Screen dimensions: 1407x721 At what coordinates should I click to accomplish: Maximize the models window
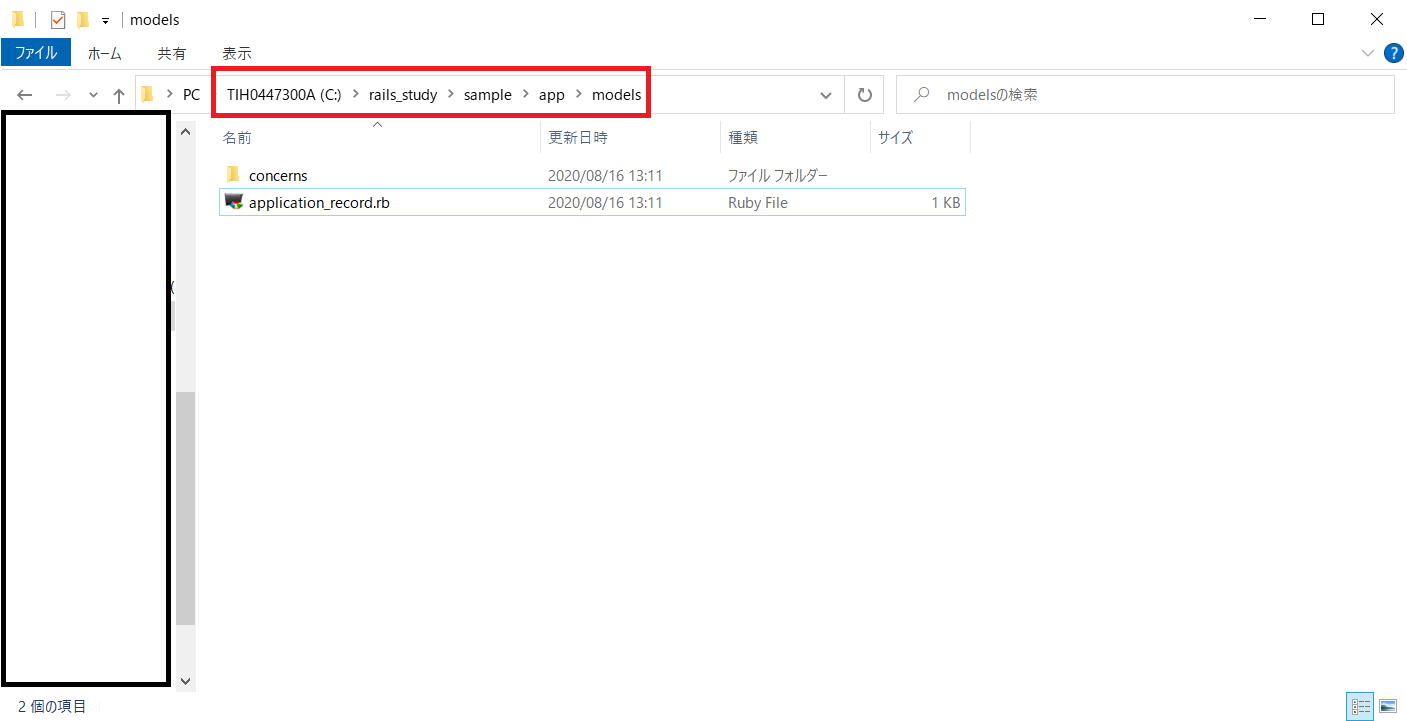(x=1318, y=19)
